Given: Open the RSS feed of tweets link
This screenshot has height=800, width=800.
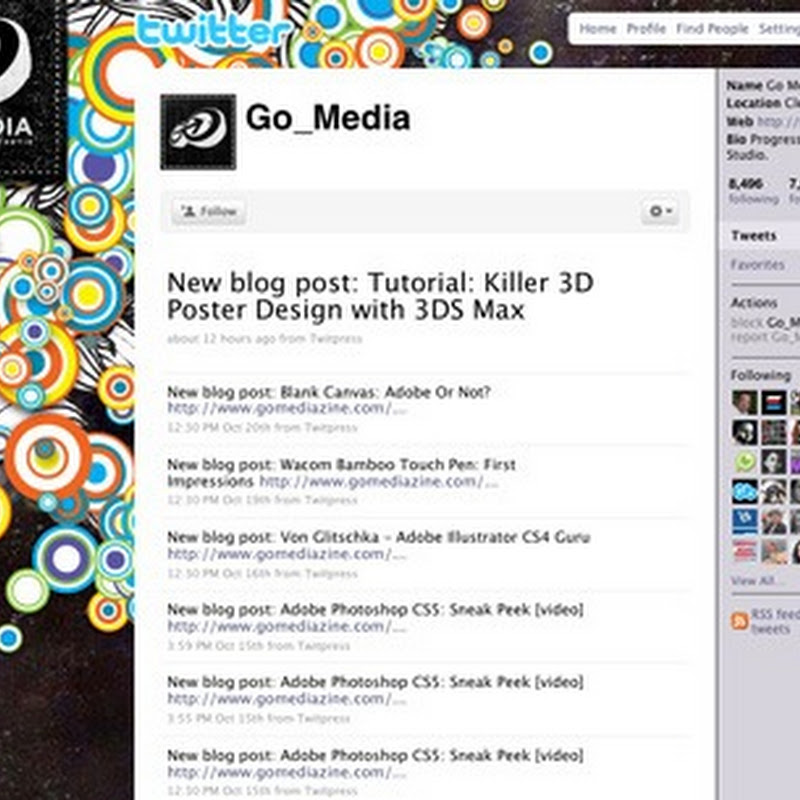Looking at the screenshot, I should 776,621.
